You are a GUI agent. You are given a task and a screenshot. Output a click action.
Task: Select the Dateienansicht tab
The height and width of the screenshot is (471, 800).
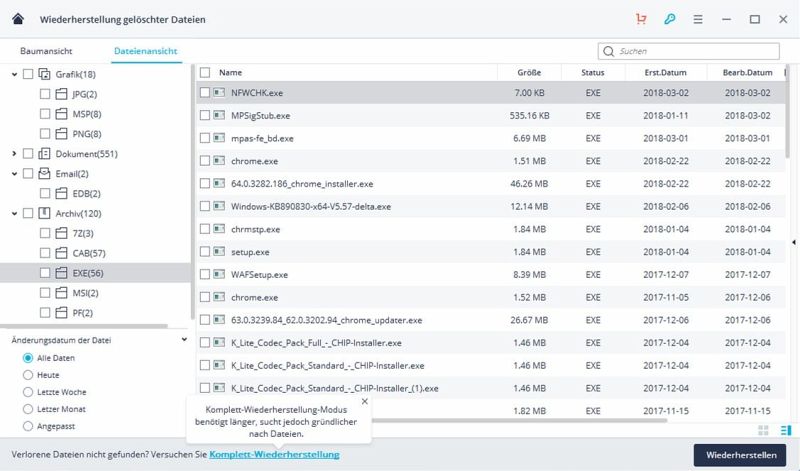click(x=145, y=51)
